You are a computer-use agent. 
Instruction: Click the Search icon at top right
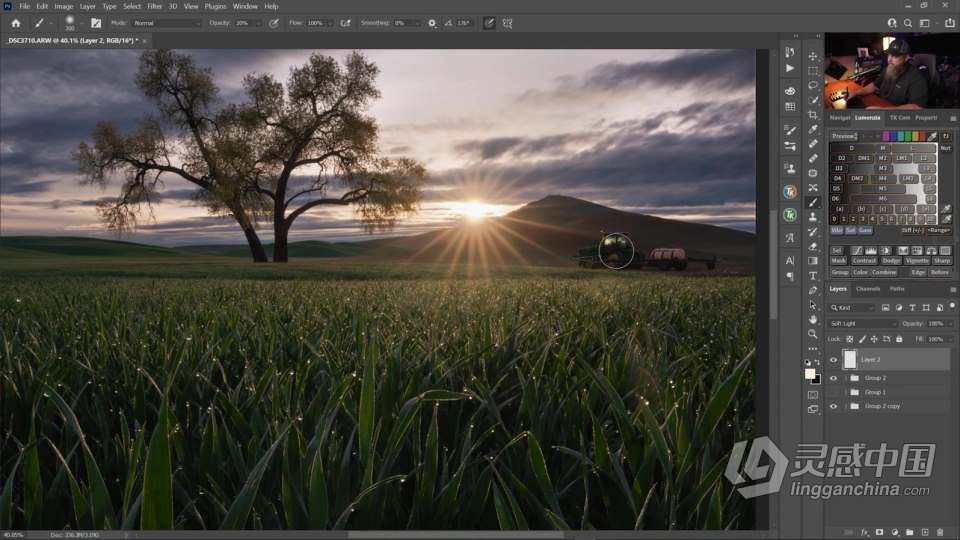908,23
